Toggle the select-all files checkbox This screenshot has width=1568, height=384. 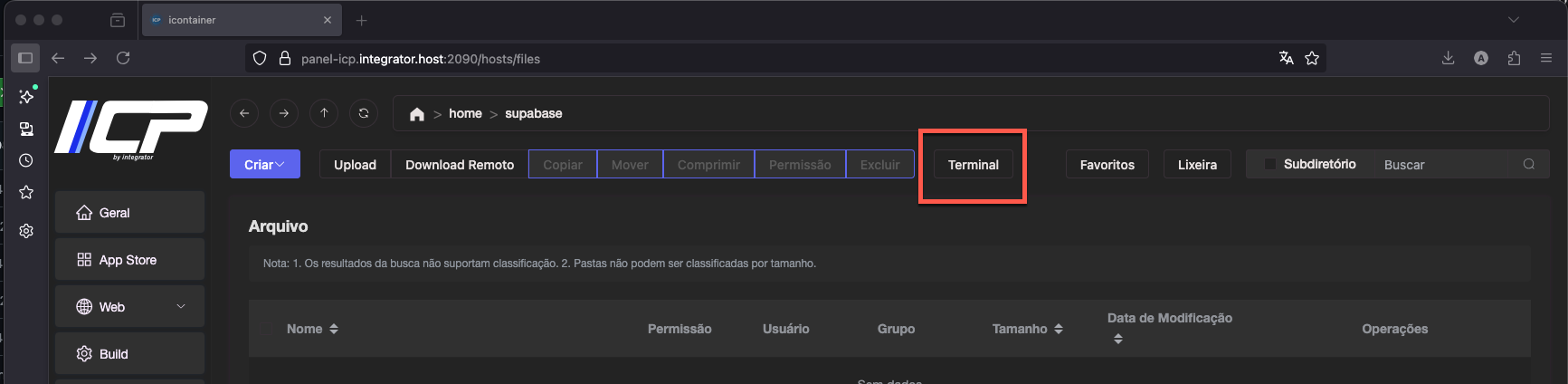pyautogui.click(x=265, y=329)
